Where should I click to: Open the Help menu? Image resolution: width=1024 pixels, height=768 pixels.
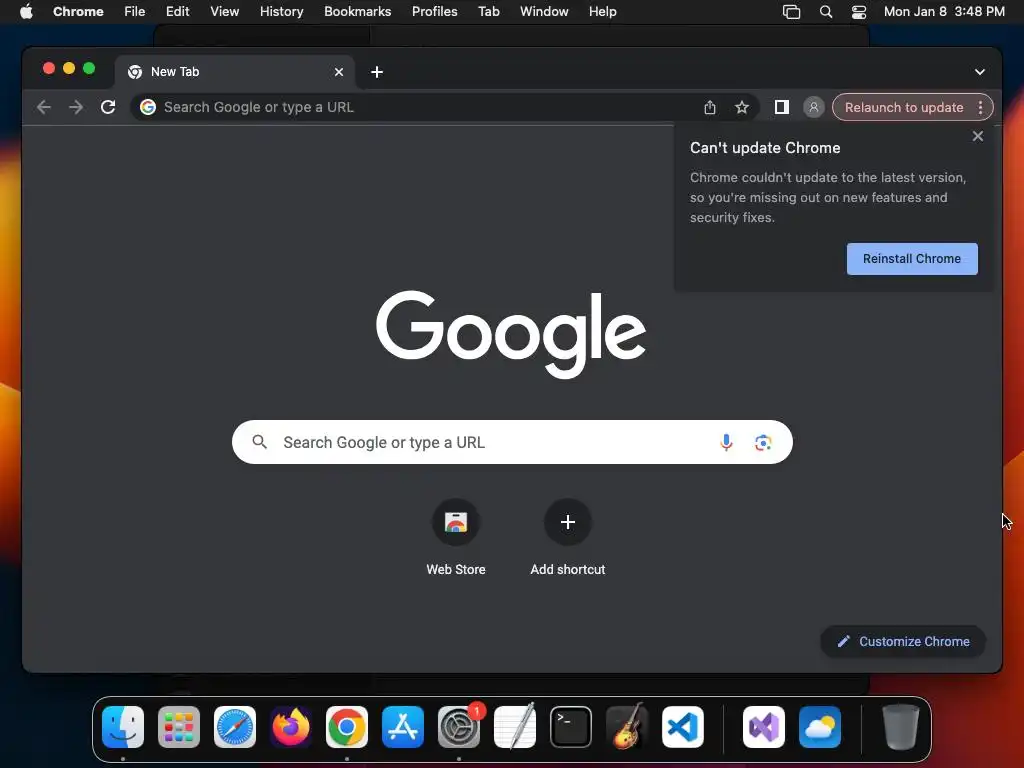pyautogui.click(x=602, y=12)
